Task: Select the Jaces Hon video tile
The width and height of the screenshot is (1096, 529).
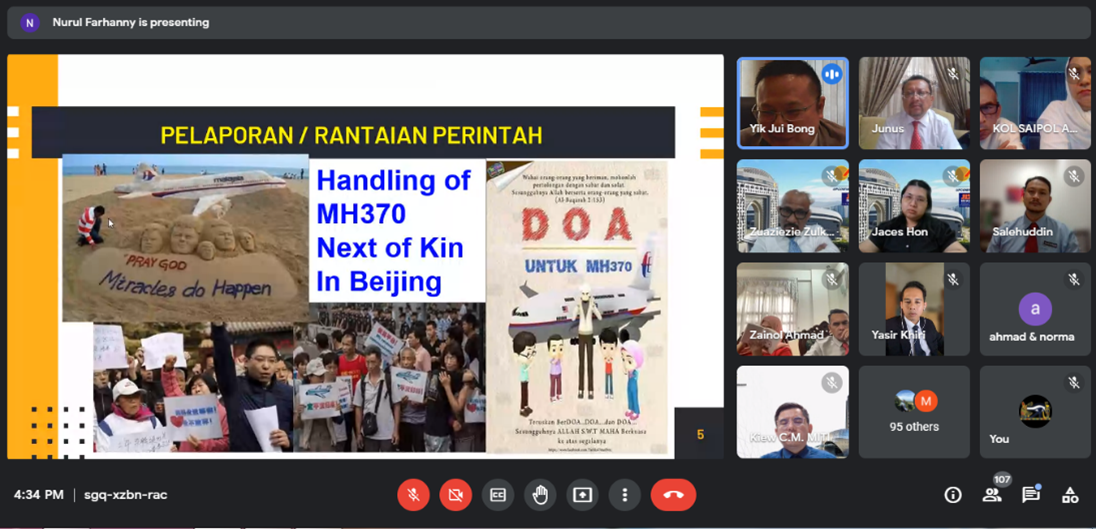Action: pos(914,206)
